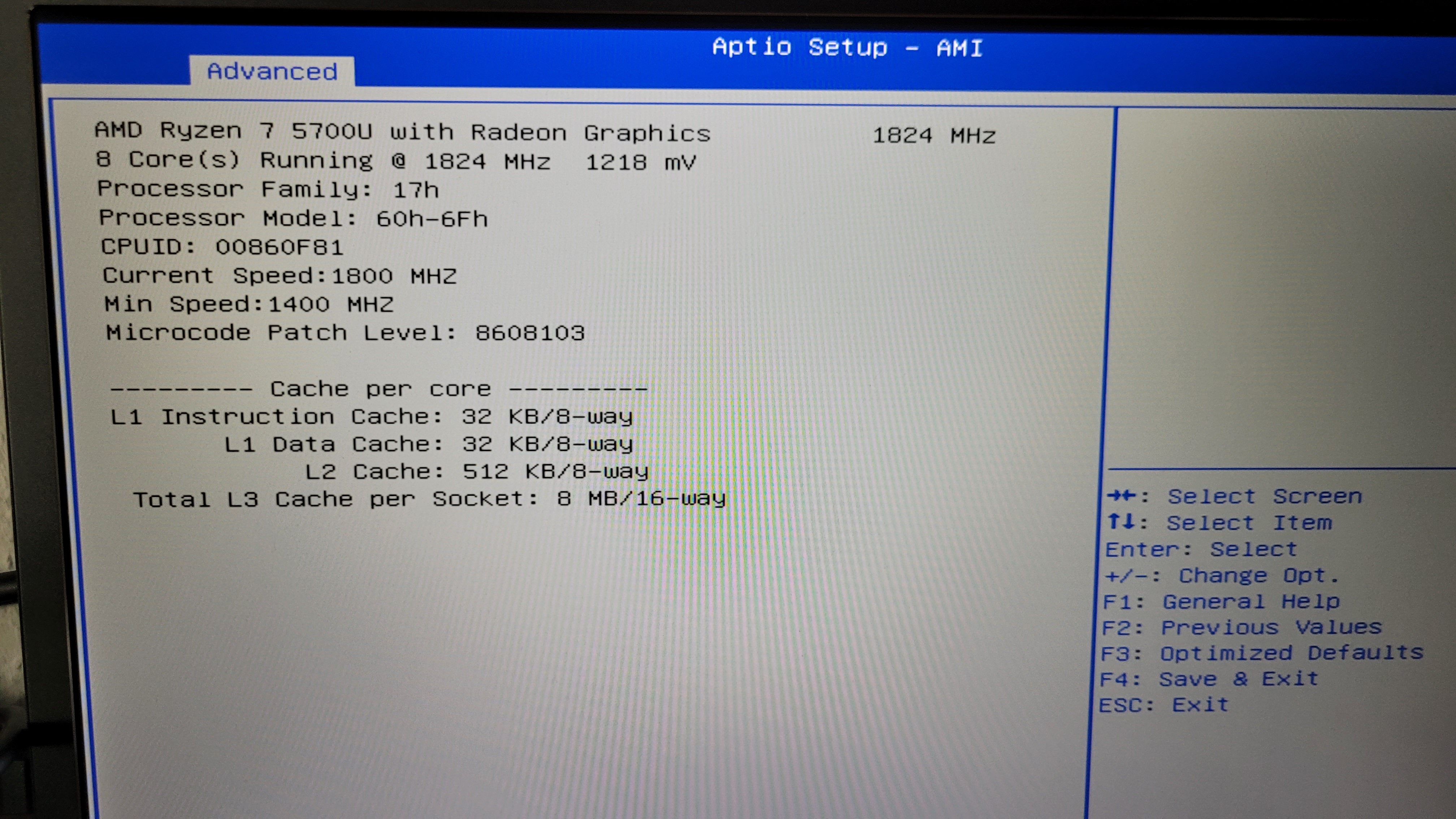Click Min Speed:1400 MHZ line

click(x=249, y=305)
